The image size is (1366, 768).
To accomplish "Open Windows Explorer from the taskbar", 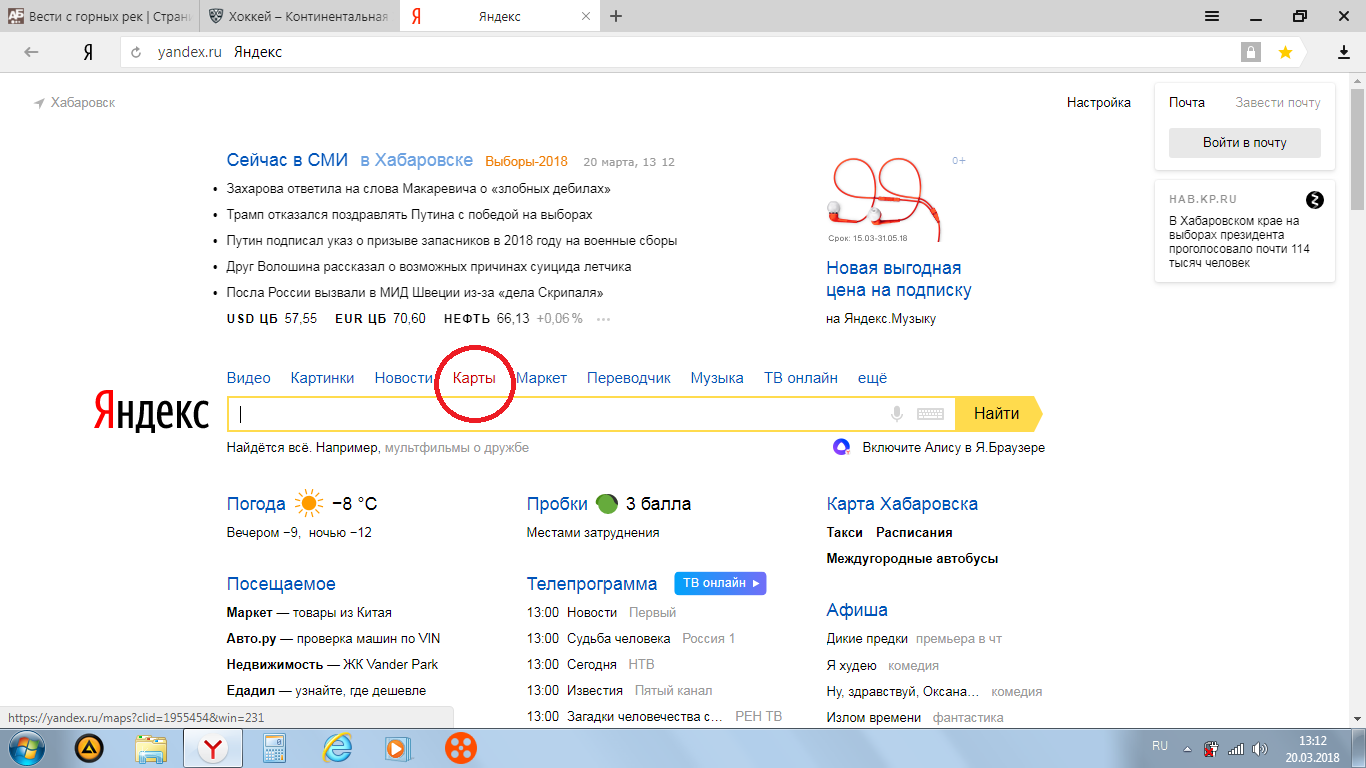I will tap(152, 748).
